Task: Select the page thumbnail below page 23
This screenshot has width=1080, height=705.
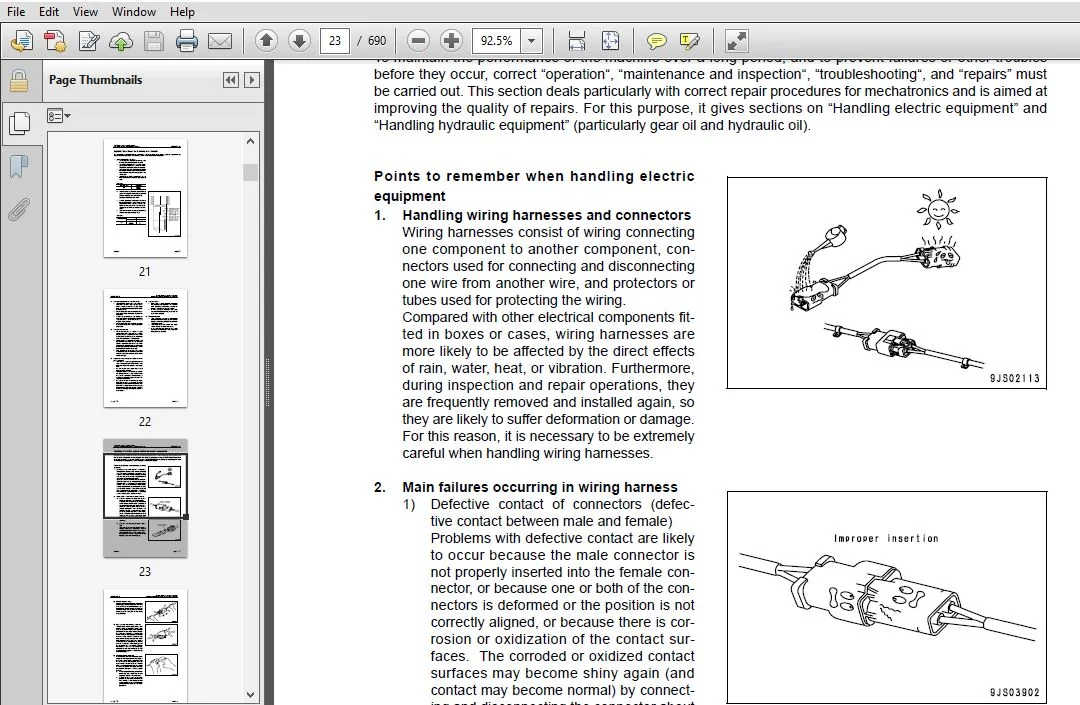Action: (x=145, y=646)
